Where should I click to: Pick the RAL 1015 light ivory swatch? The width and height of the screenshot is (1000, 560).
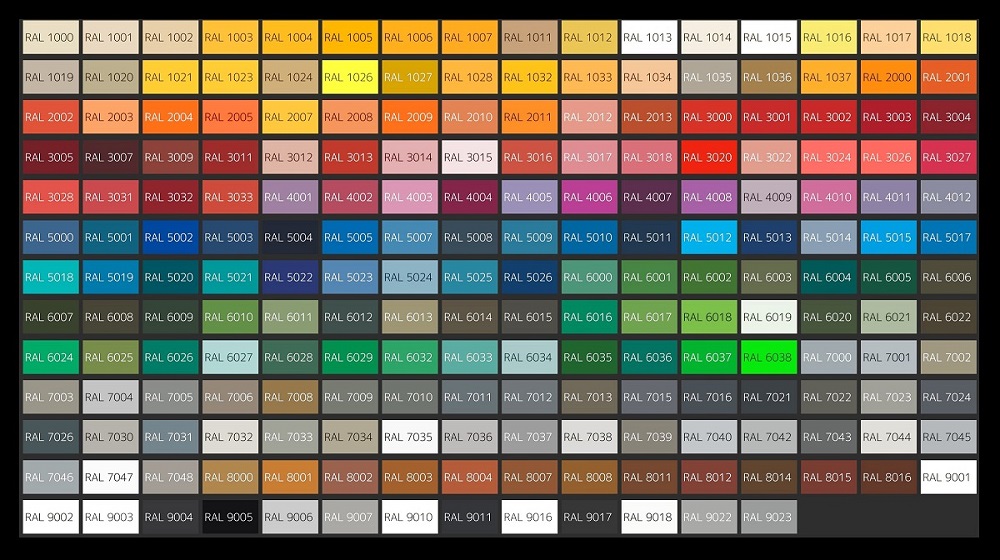click(768, 37)
